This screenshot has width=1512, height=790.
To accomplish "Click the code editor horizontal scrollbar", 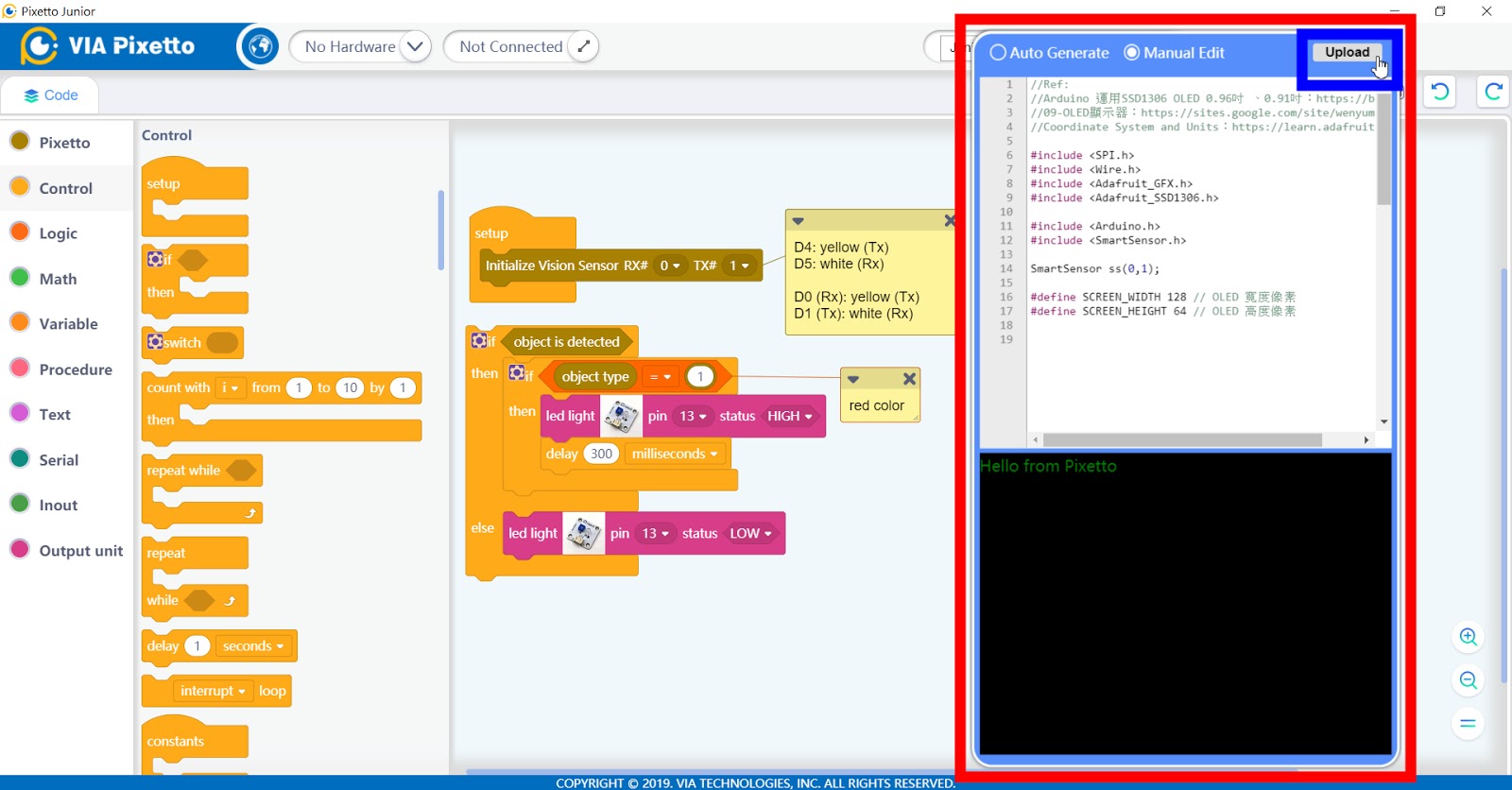I will coord(1182,440).
